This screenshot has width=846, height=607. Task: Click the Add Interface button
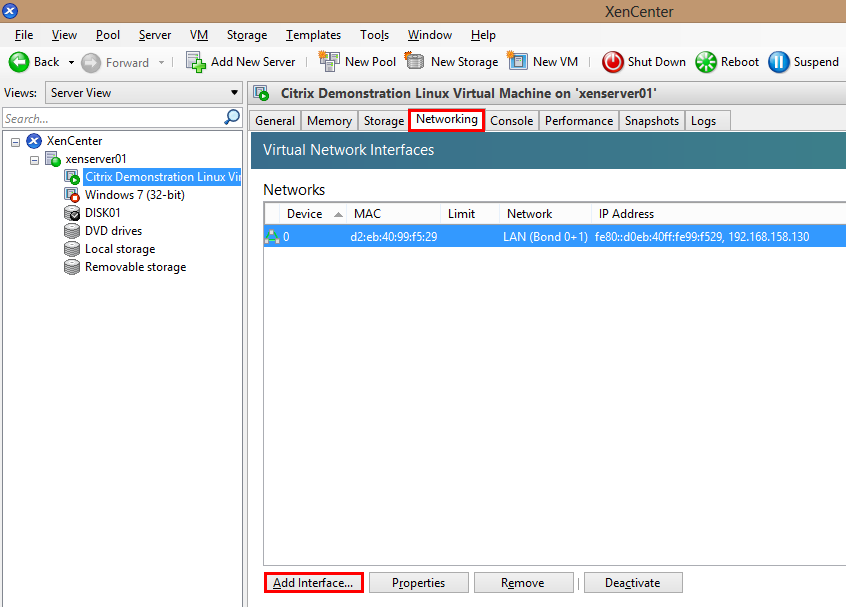pyautogui.click(x=313, y=583)
